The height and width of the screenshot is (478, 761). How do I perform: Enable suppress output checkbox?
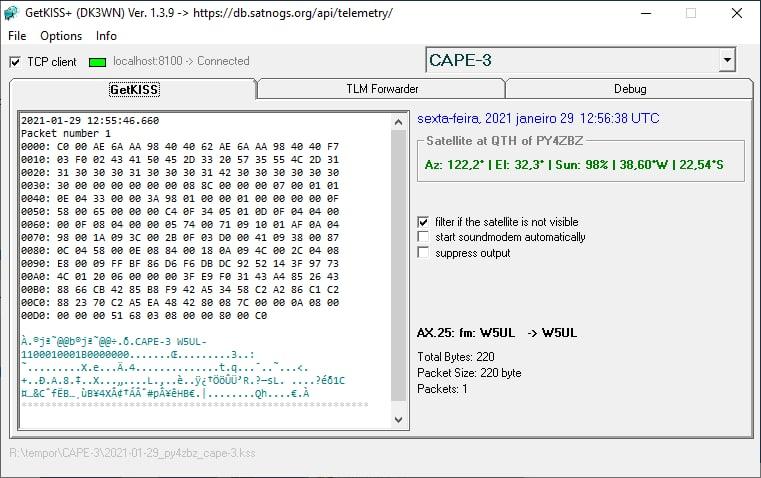pyautogui.click(x=423, y=253)
